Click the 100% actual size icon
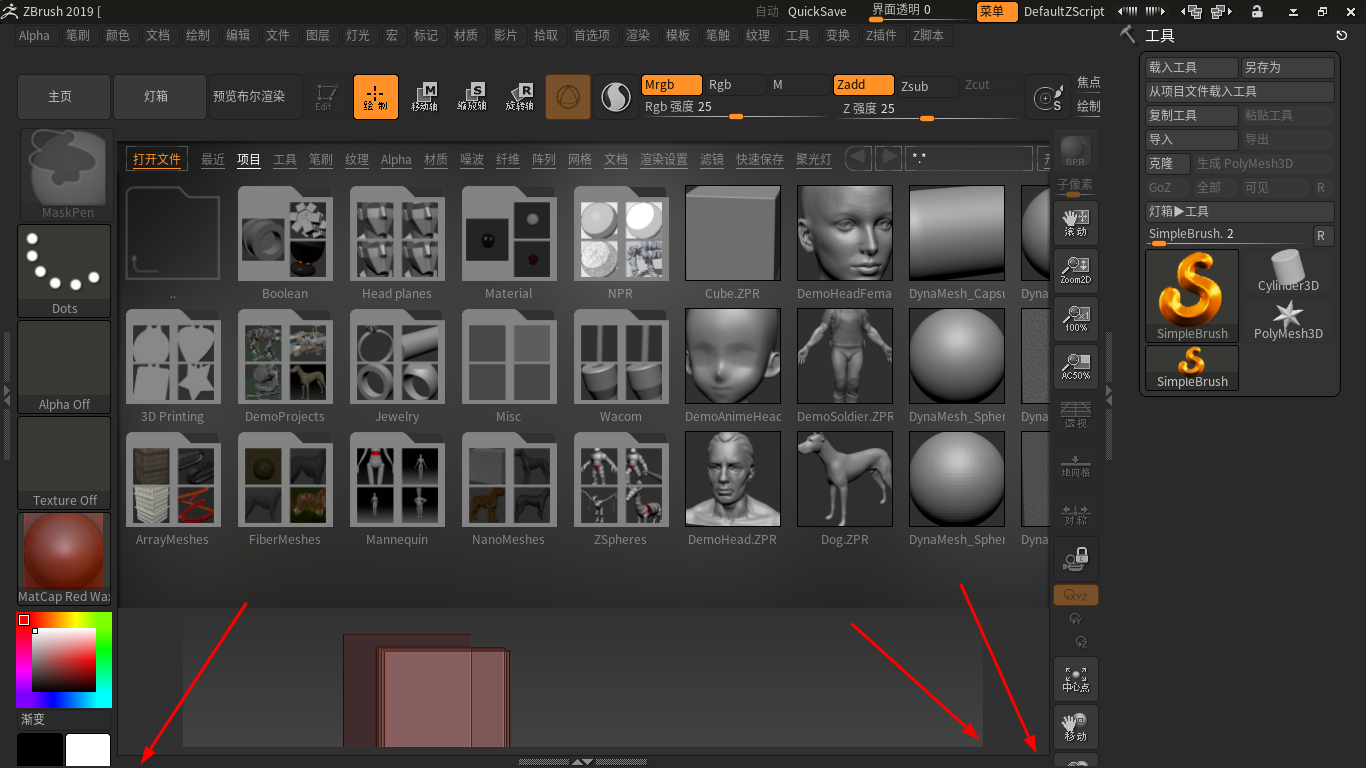The width and height of the screenshot is (1366, 768). pos(1076,318)
